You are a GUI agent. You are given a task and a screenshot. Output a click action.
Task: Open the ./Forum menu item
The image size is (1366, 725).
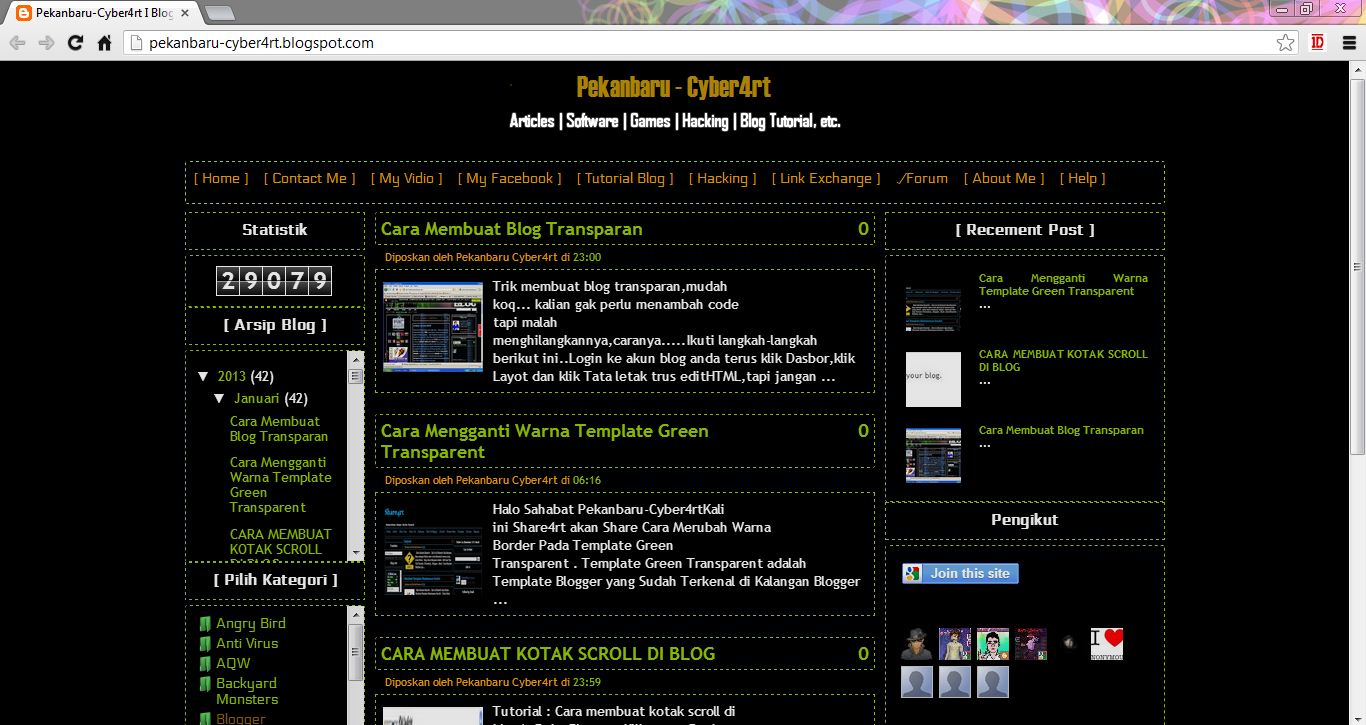[x=922, y=178]
